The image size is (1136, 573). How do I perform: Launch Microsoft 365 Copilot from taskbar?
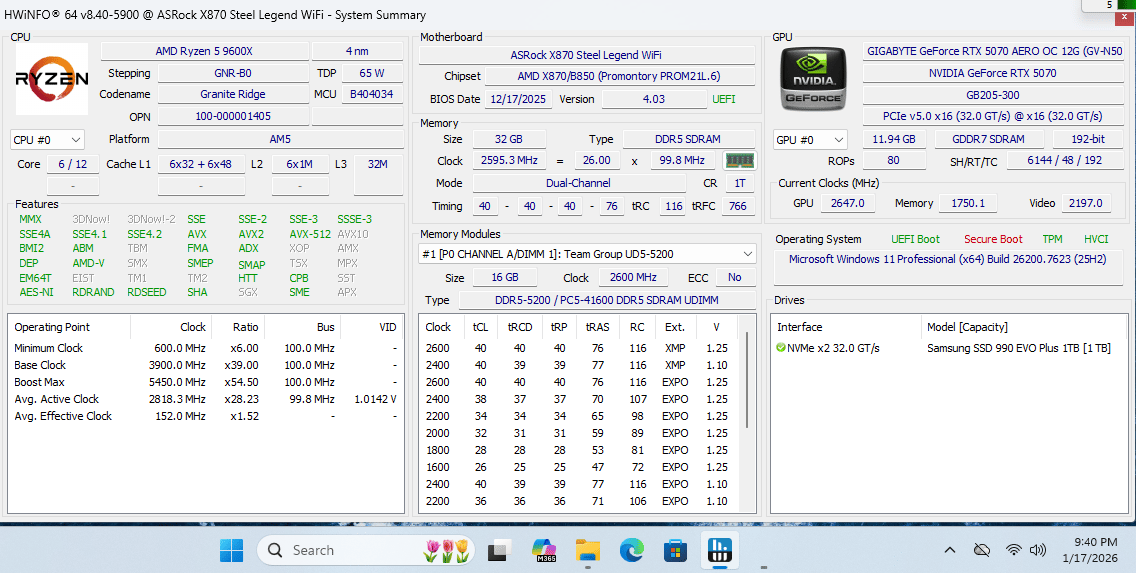click(x=544, y=551)
